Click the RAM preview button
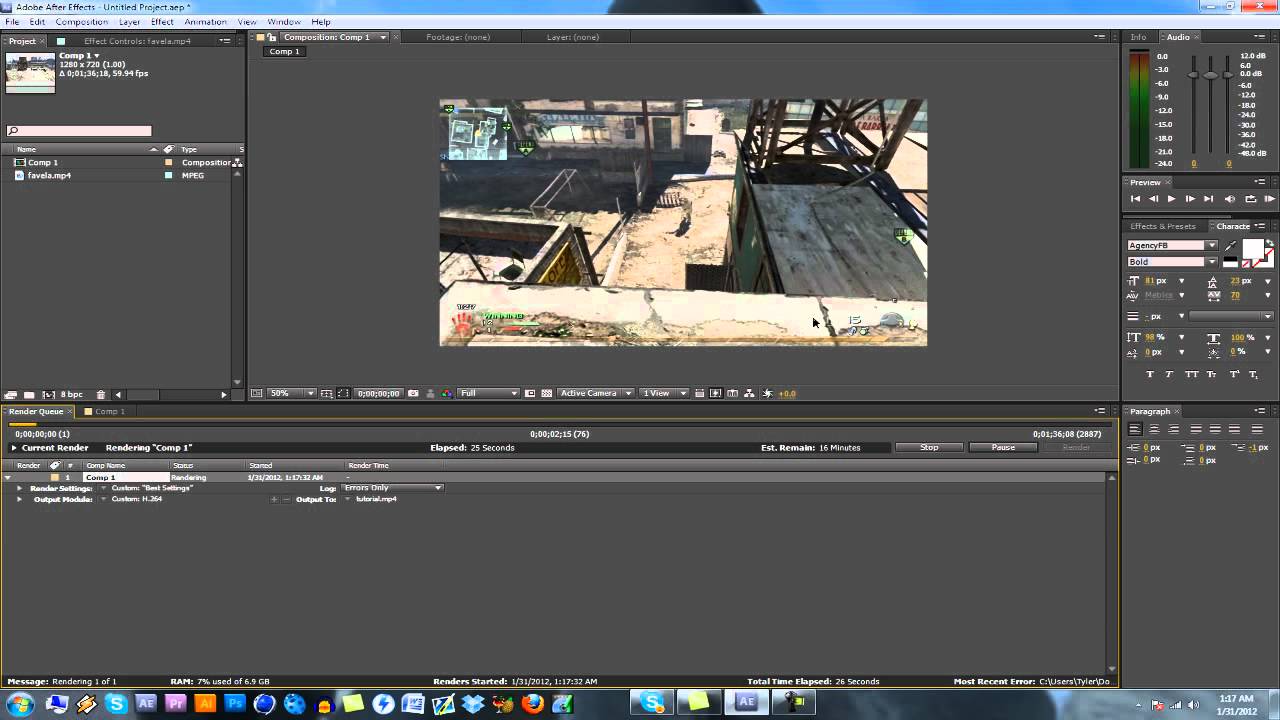The height and width of the screenshot is (720, 1280). (1270, 199)
